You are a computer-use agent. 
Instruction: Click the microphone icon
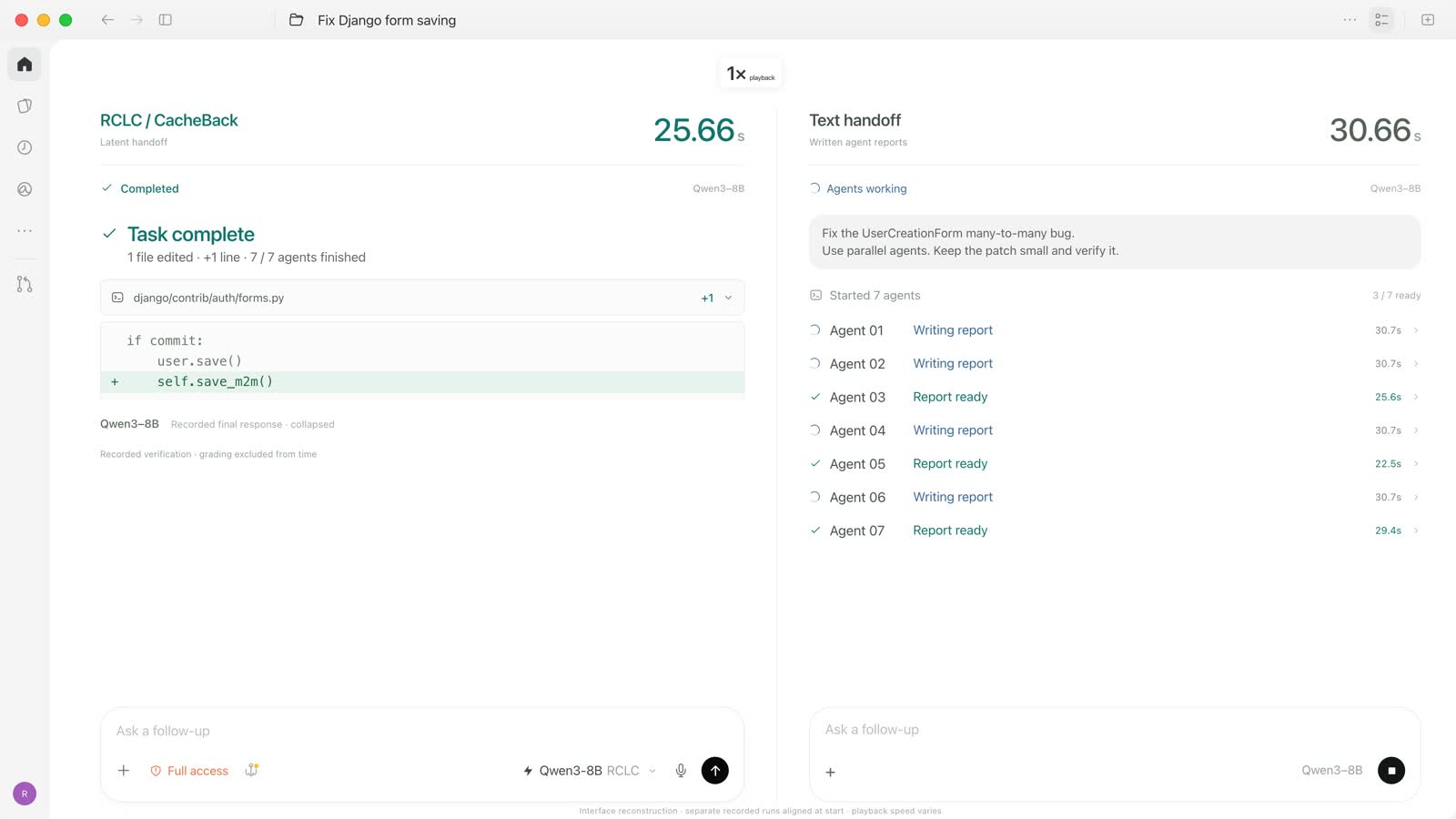tap(681, 771)
